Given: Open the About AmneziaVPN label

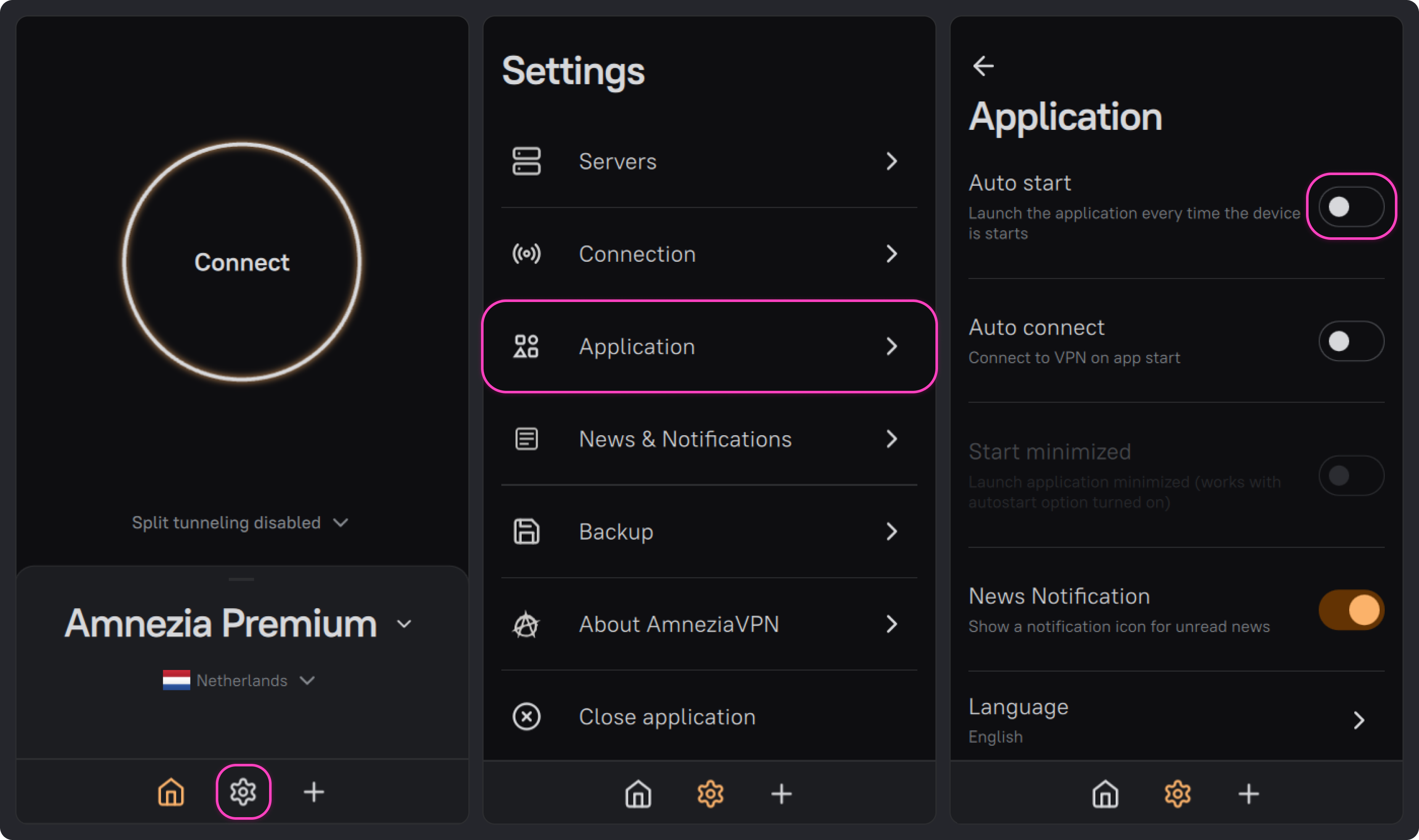Looking at the screenshot, I should (x=679, y=624).
